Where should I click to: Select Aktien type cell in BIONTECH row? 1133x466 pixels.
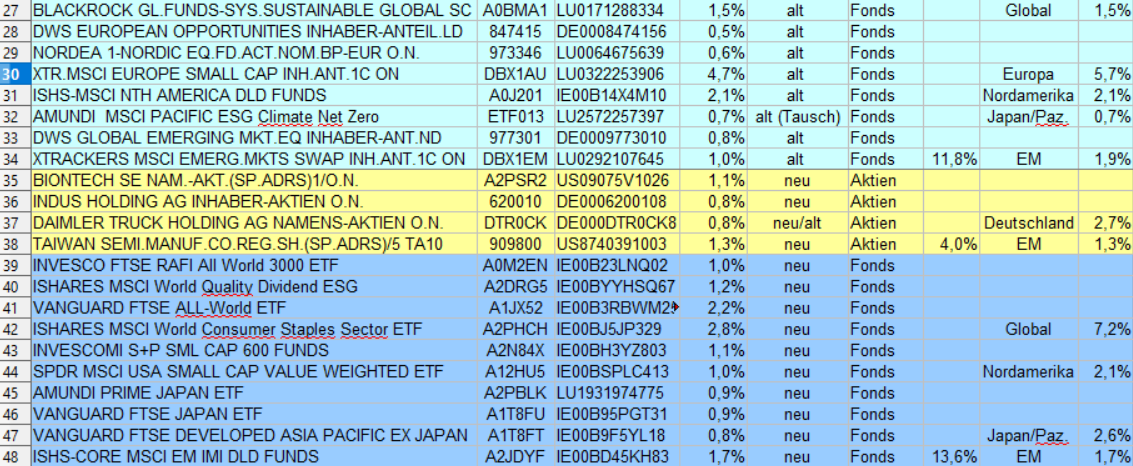(x=884, y=181)
